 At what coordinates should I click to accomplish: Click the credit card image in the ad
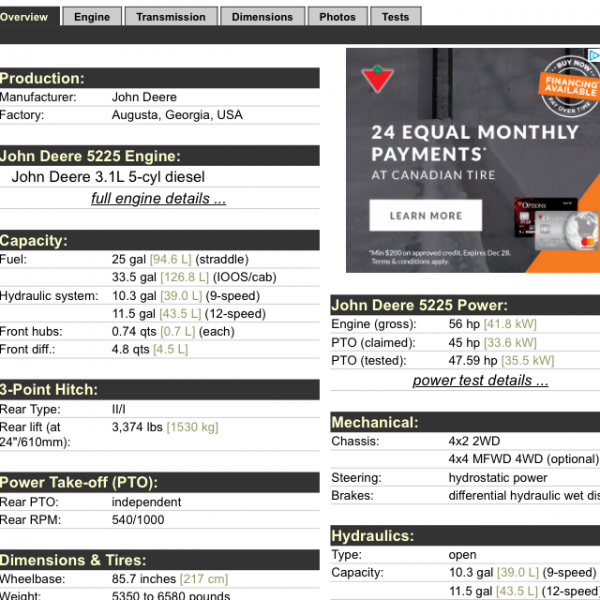(556, 224)
